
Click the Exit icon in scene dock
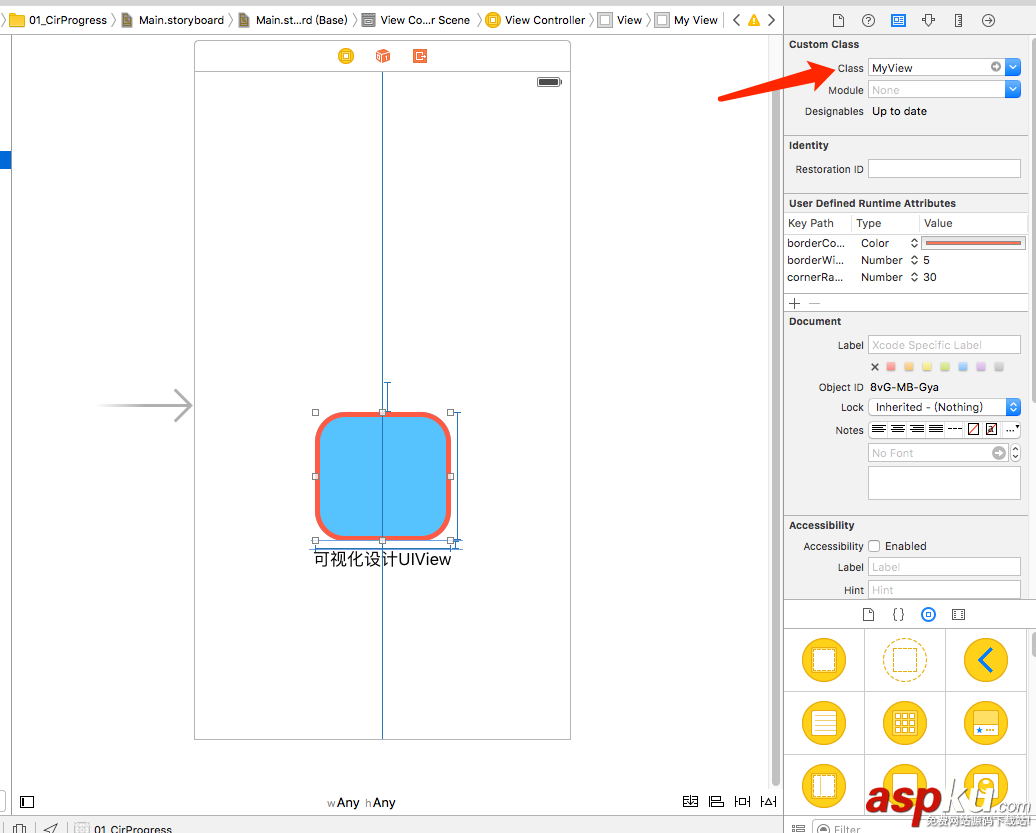point(420,56)
